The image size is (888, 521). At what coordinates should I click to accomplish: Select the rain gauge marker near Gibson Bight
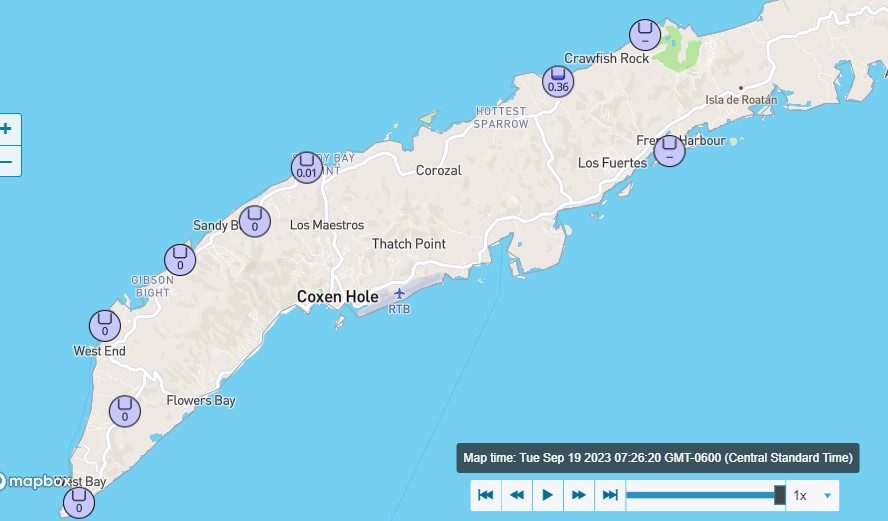tap(180, 260)
